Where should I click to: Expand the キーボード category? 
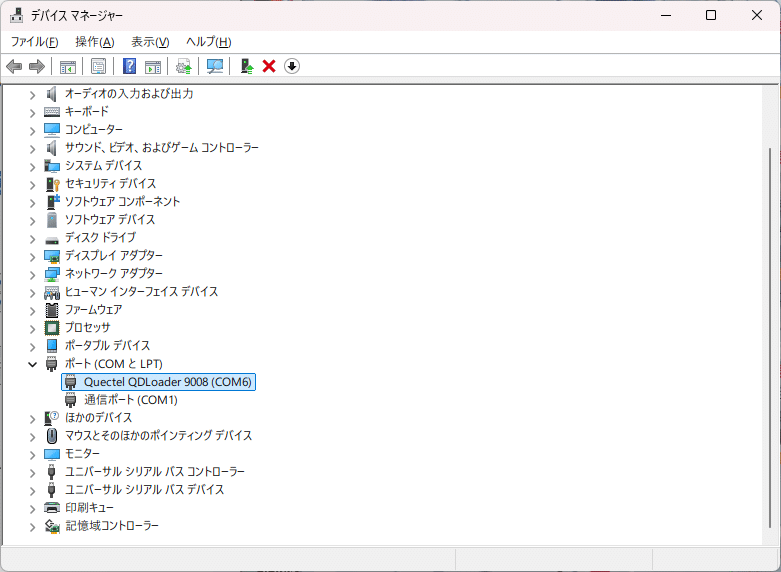[x=32, y=112]
